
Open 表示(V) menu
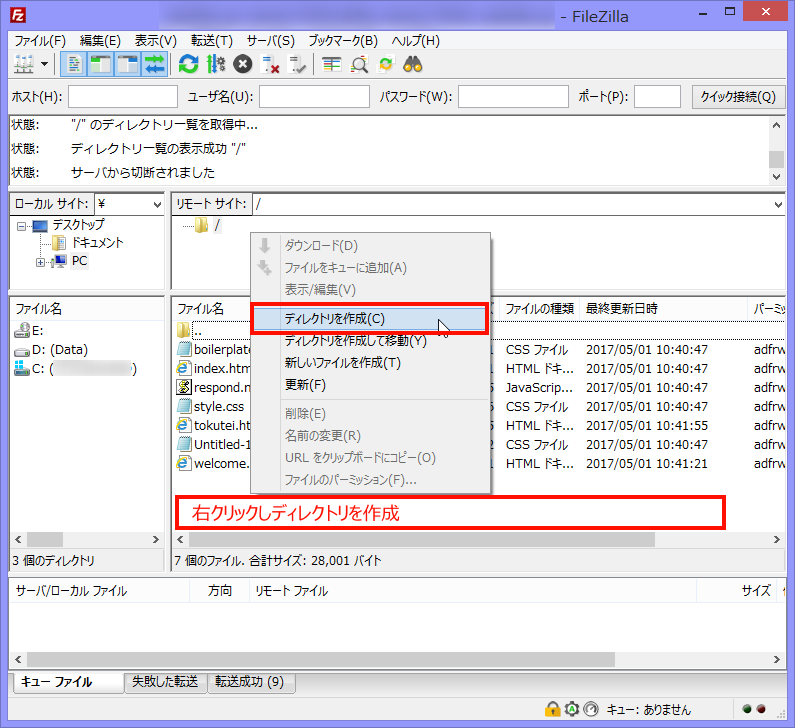click(x=156, y=41)
